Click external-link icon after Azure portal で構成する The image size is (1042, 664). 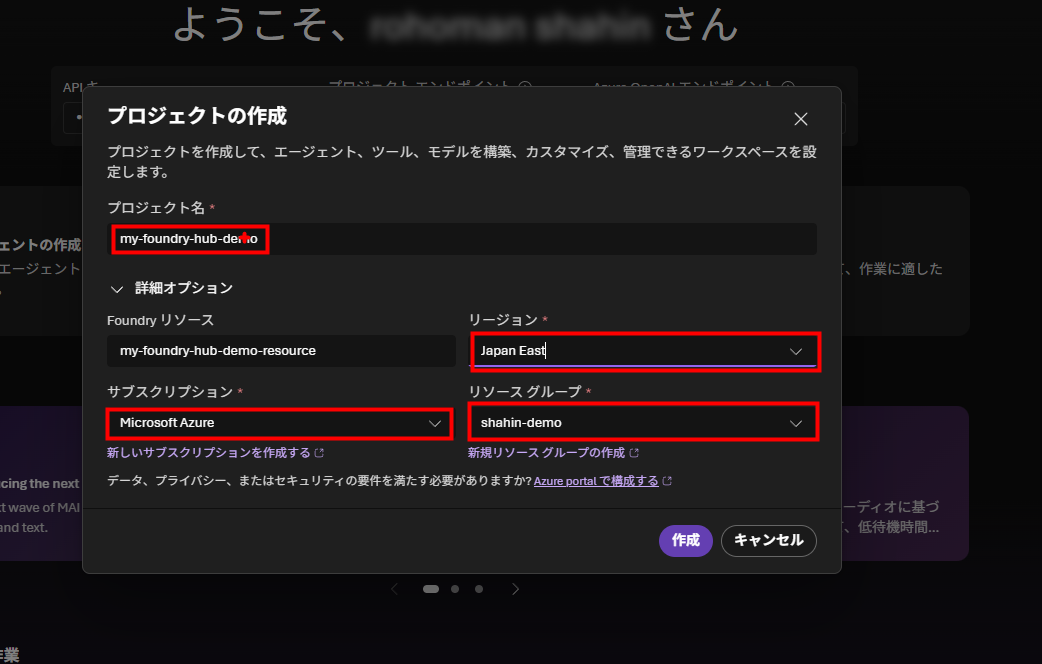pos(667,481)
